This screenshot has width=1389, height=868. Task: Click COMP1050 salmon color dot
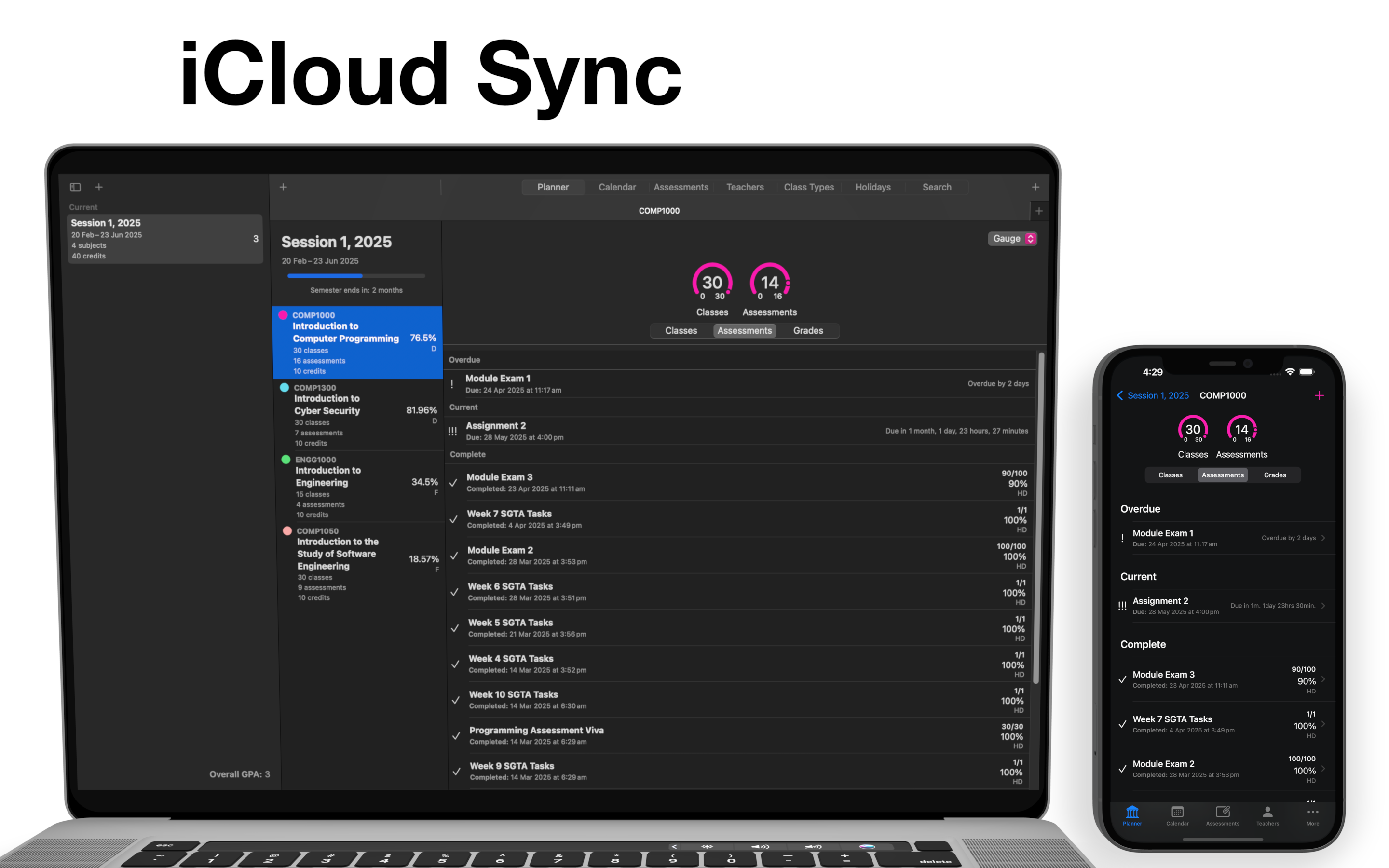pos(287,530)
